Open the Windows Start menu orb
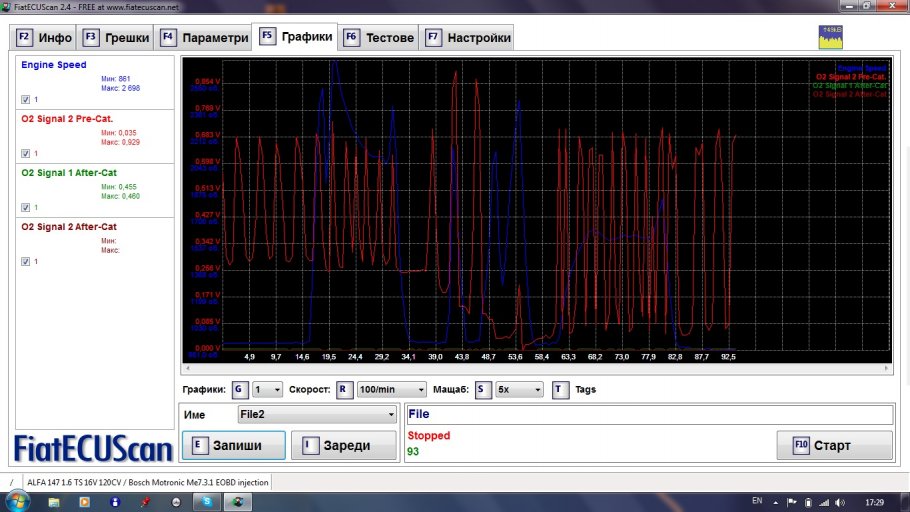910x512 pixels. click(x=18, y=500)
